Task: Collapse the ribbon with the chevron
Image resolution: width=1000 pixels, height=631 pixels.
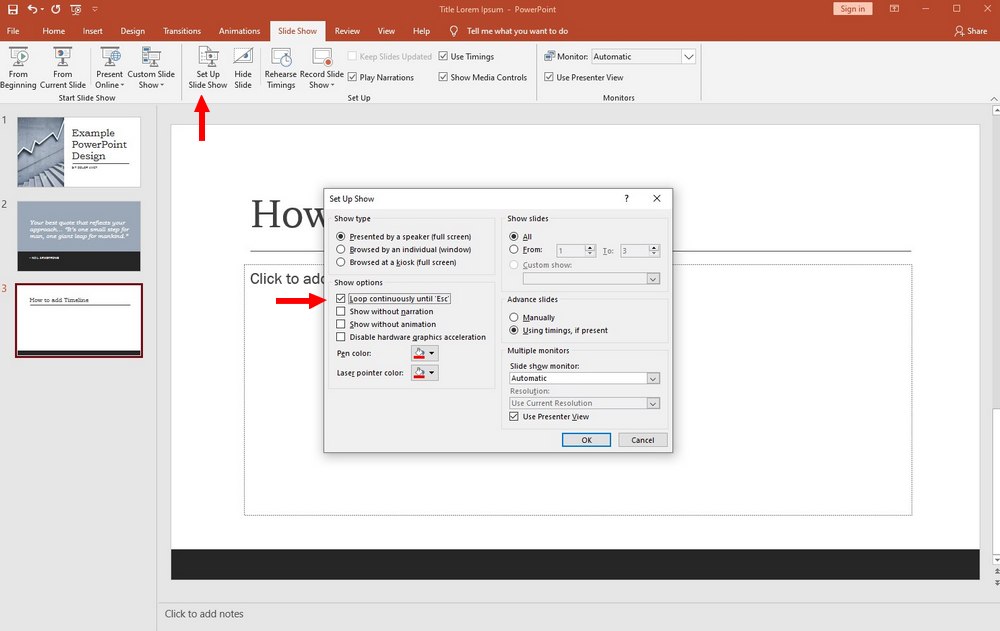Action: (994, 99)
